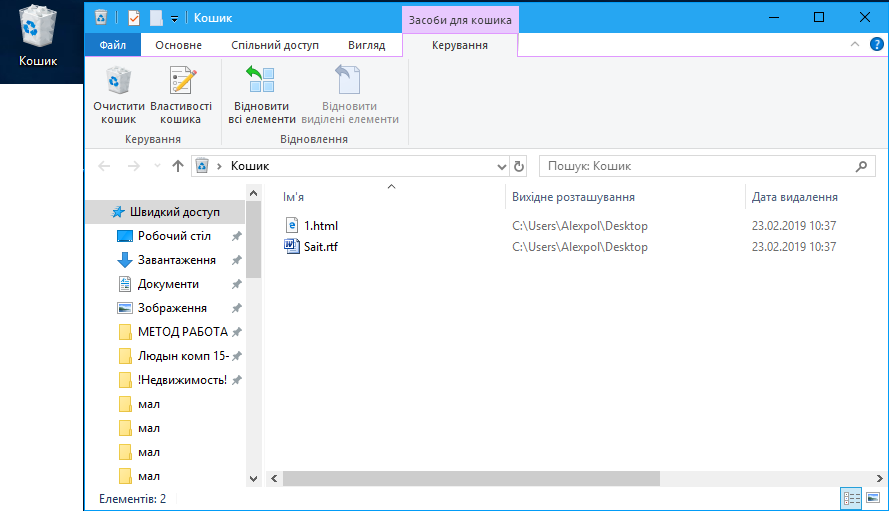Click the deletion date of Sait.rtf

794,247
